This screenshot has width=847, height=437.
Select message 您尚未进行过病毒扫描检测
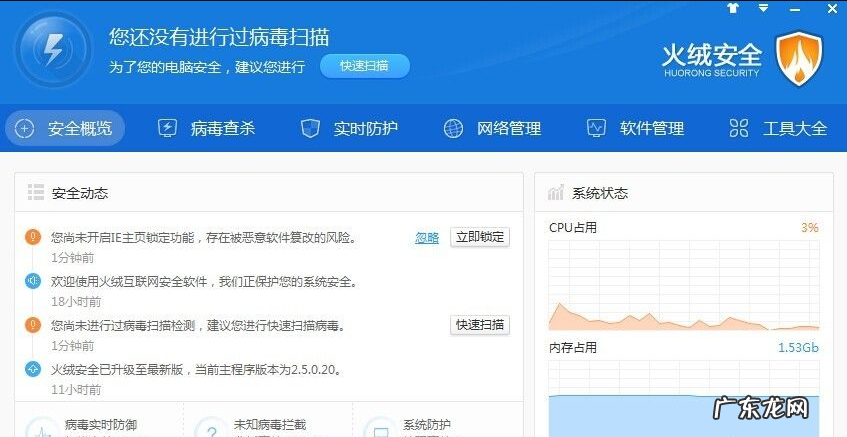[198, 326]
